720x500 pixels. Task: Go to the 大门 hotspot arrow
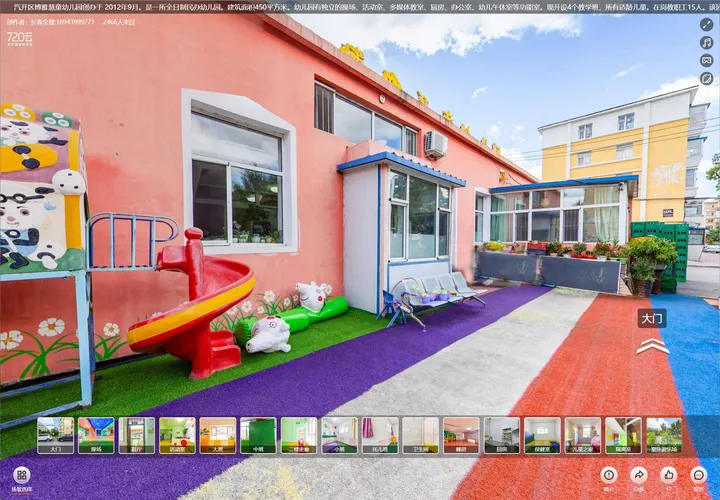click(x=652, y=346)
